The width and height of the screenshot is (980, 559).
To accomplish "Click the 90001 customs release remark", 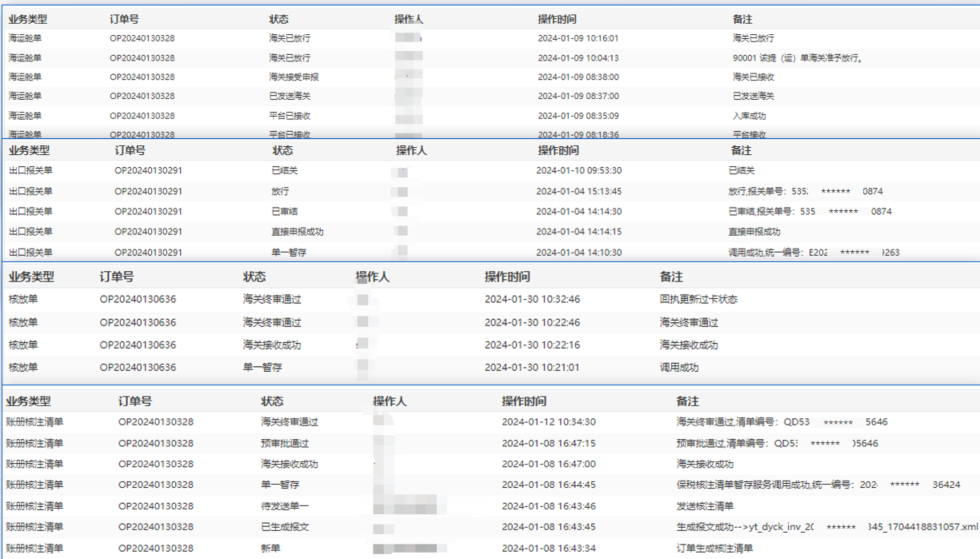I will point(796,58).
